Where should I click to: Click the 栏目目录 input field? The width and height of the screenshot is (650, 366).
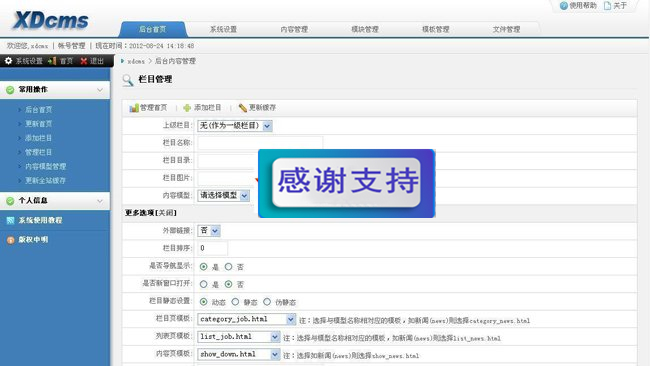pyautogui.click(x=228, y=160)
